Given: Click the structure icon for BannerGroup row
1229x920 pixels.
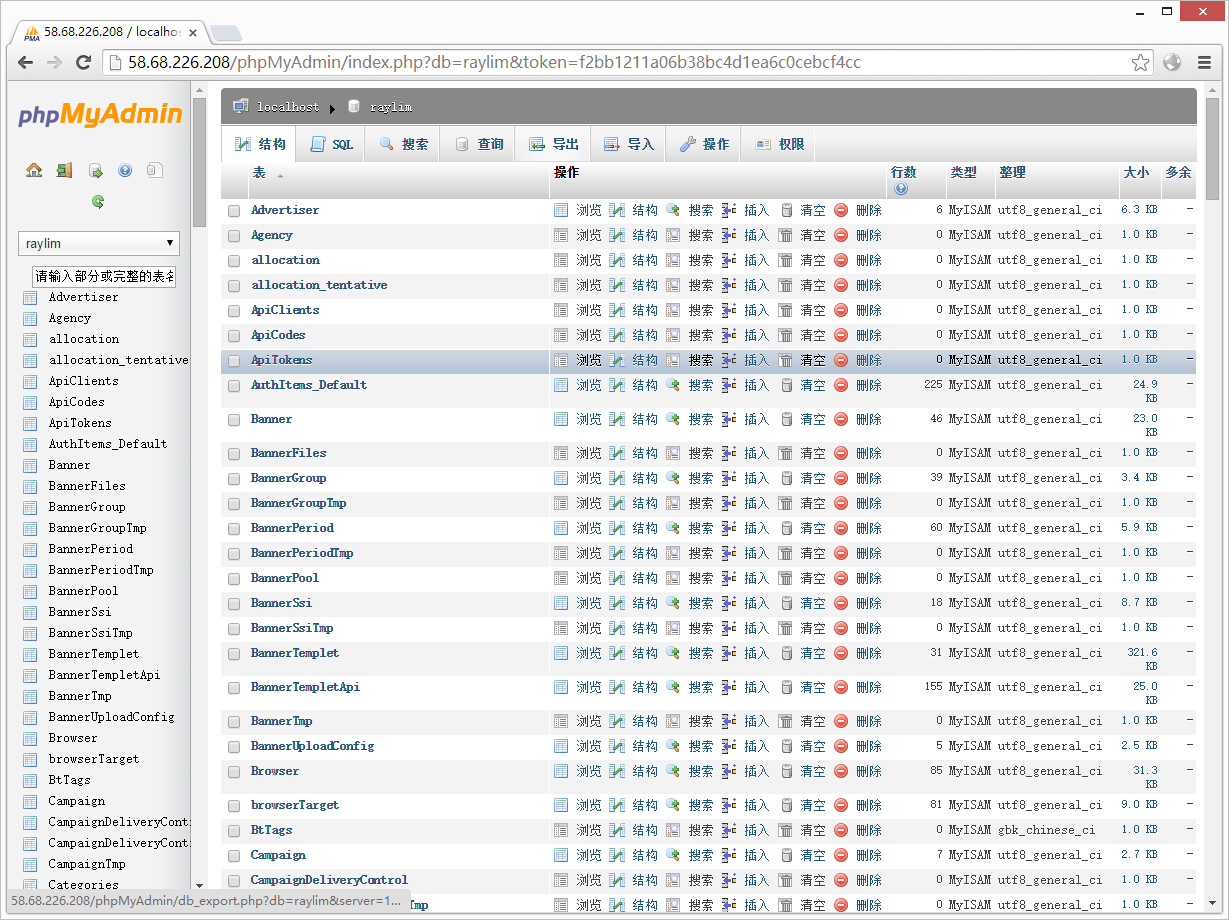Looking at the screenshot, I should [617, 478].
